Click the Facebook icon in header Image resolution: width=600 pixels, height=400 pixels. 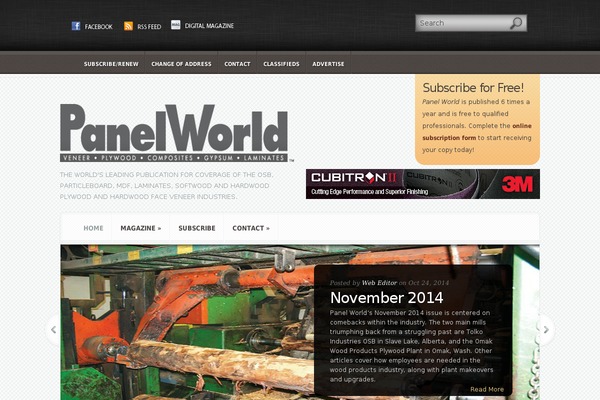76,26
